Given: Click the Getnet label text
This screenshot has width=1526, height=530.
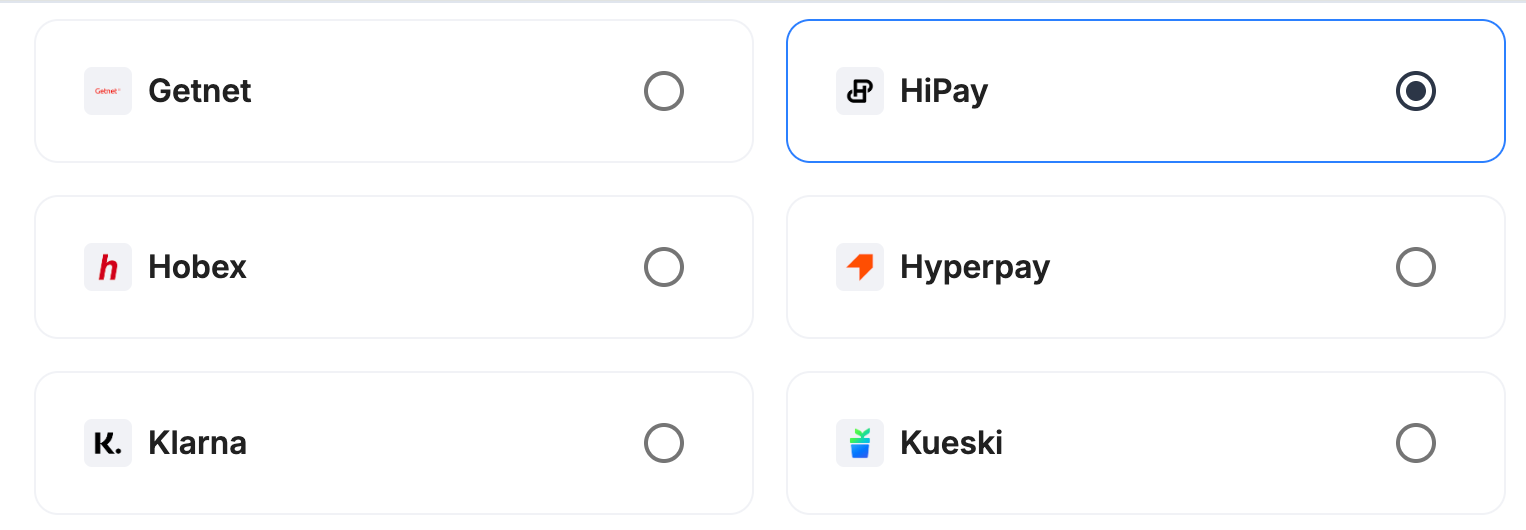Looking at the screenshot, I should [x=200, y=91].
